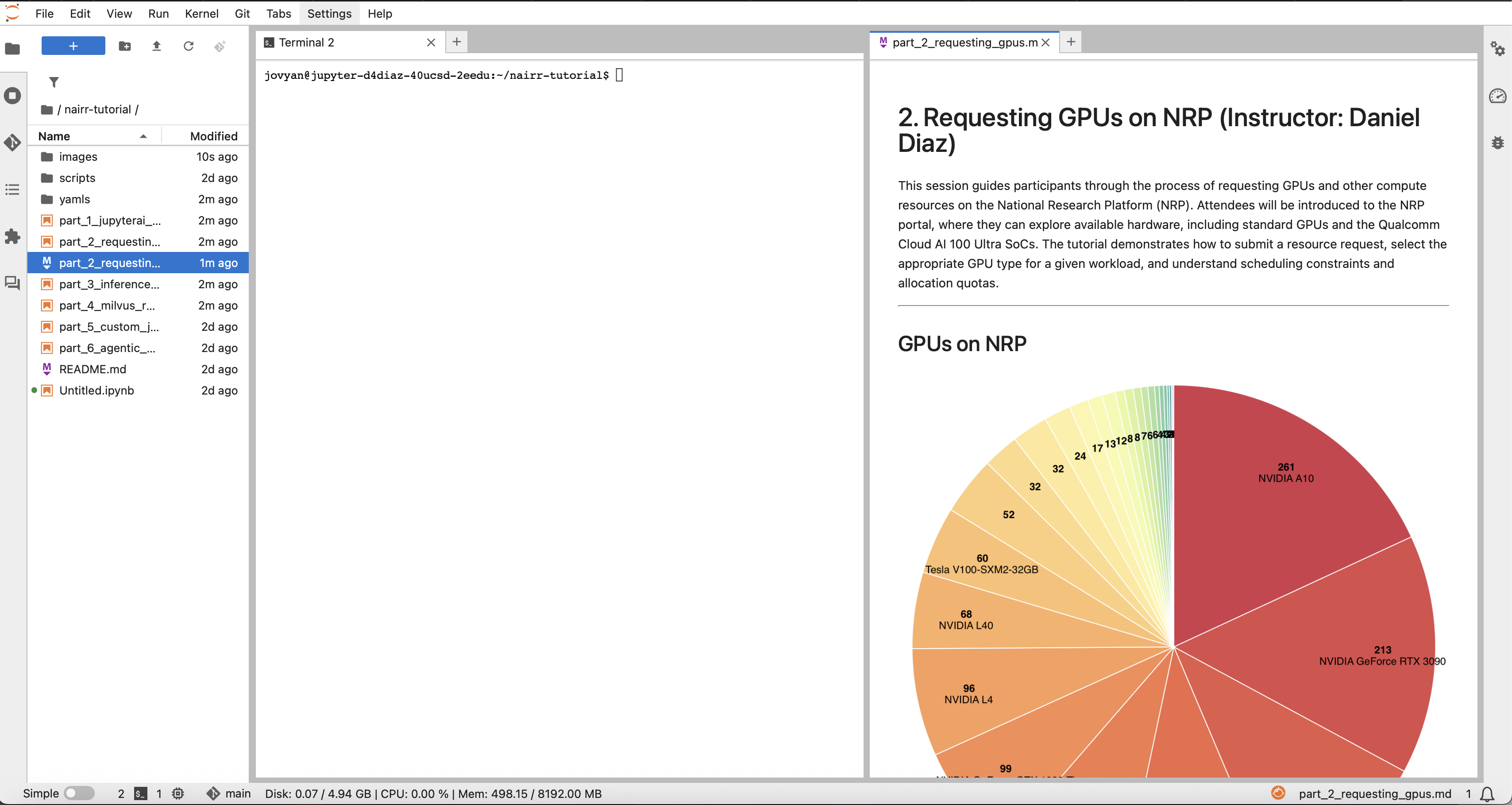The image size is (1512, 805).
Task: Select the part_5_custom notebook file
Action: click(139, 327)
